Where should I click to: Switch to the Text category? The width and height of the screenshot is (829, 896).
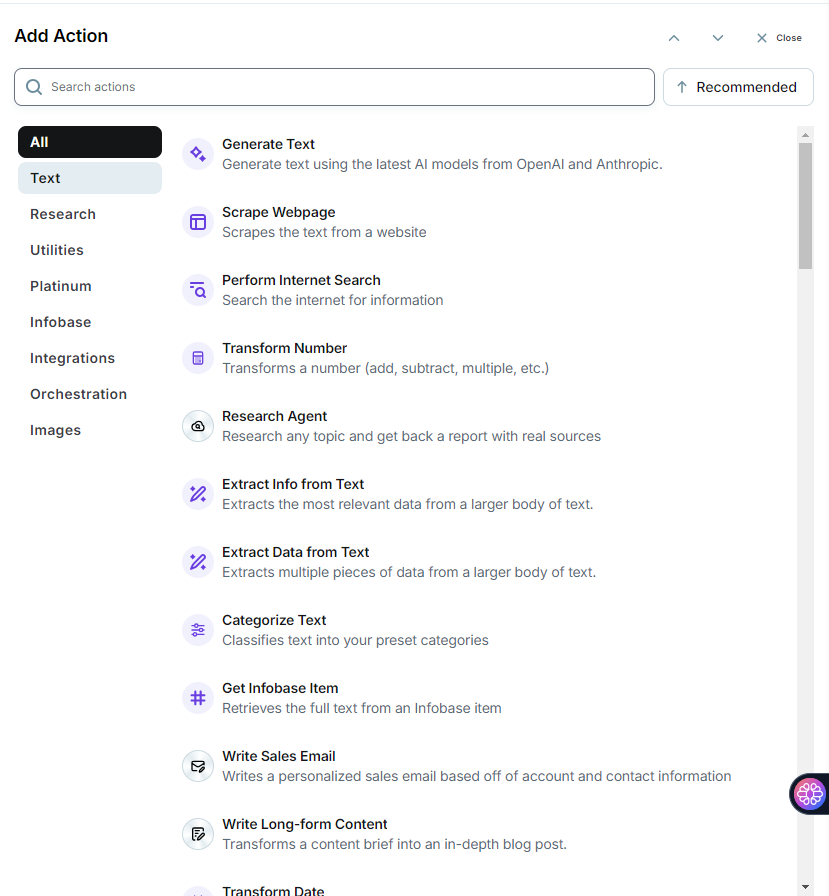(90, 178)
